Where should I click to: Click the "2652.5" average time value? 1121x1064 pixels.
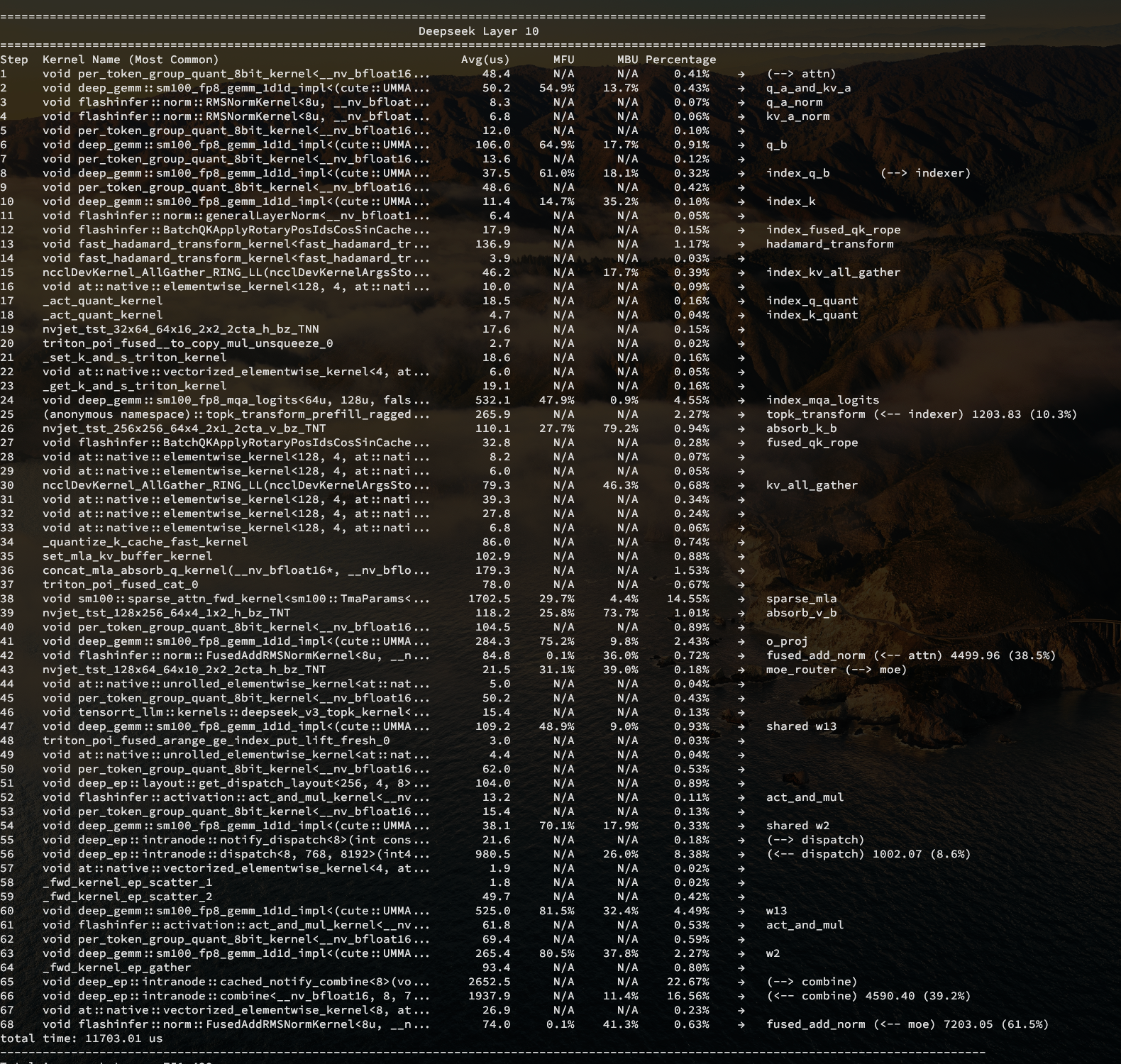tap(489, 982)
